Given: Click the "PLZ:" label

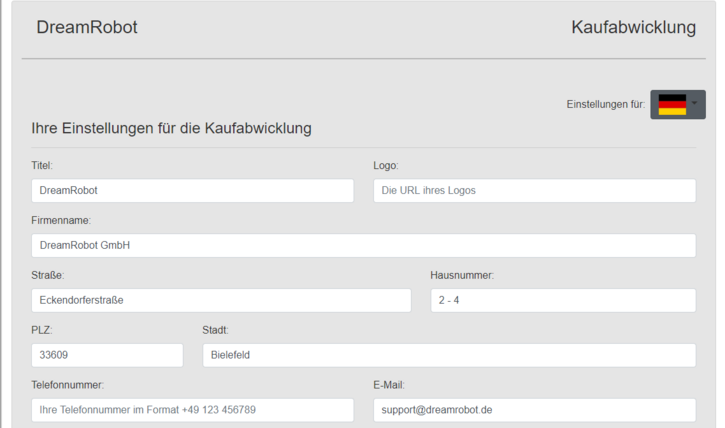Looking at the screenshot, I should pos(42,330).
